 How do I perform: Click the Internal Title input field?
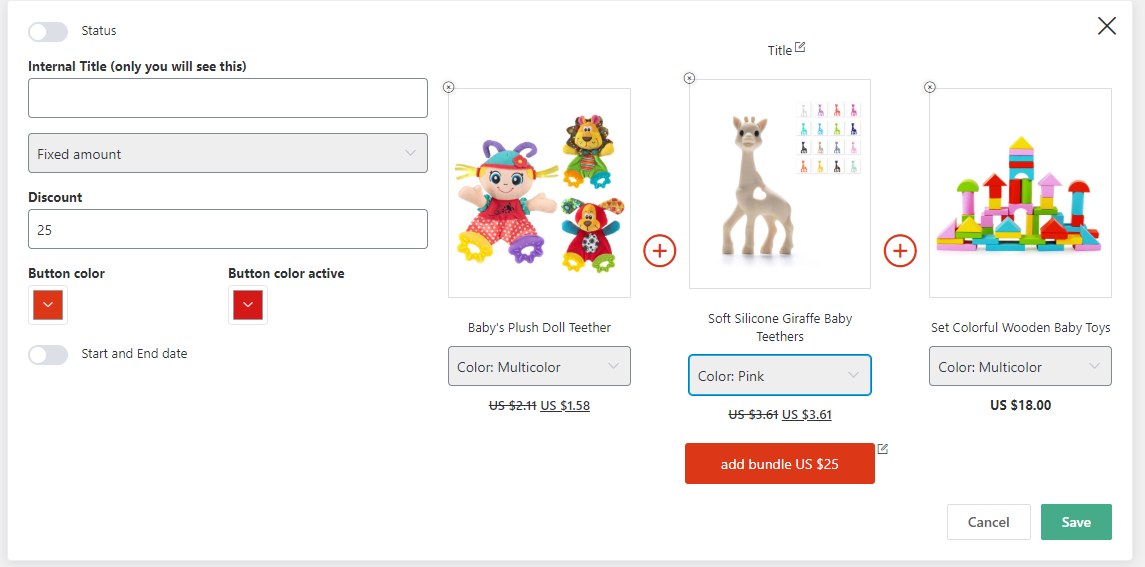[x=228, y=98]
